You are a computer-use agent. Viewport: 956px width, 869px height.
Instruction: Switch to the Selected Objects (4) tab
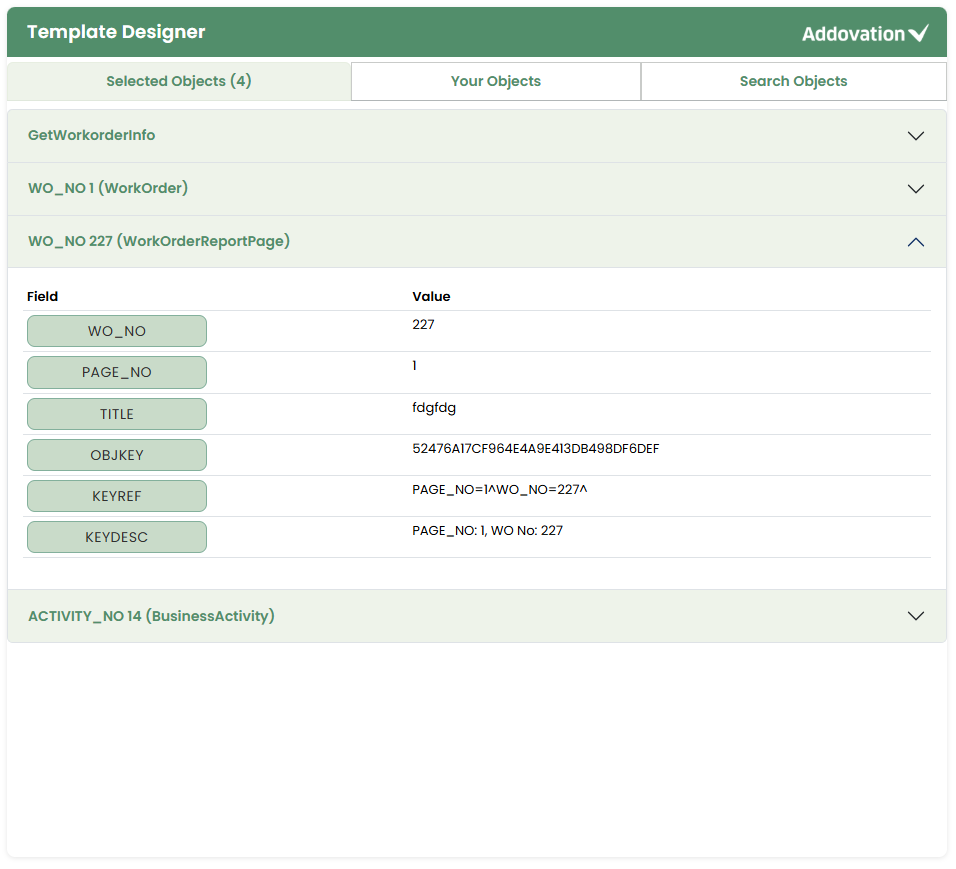tap(179, 81)
